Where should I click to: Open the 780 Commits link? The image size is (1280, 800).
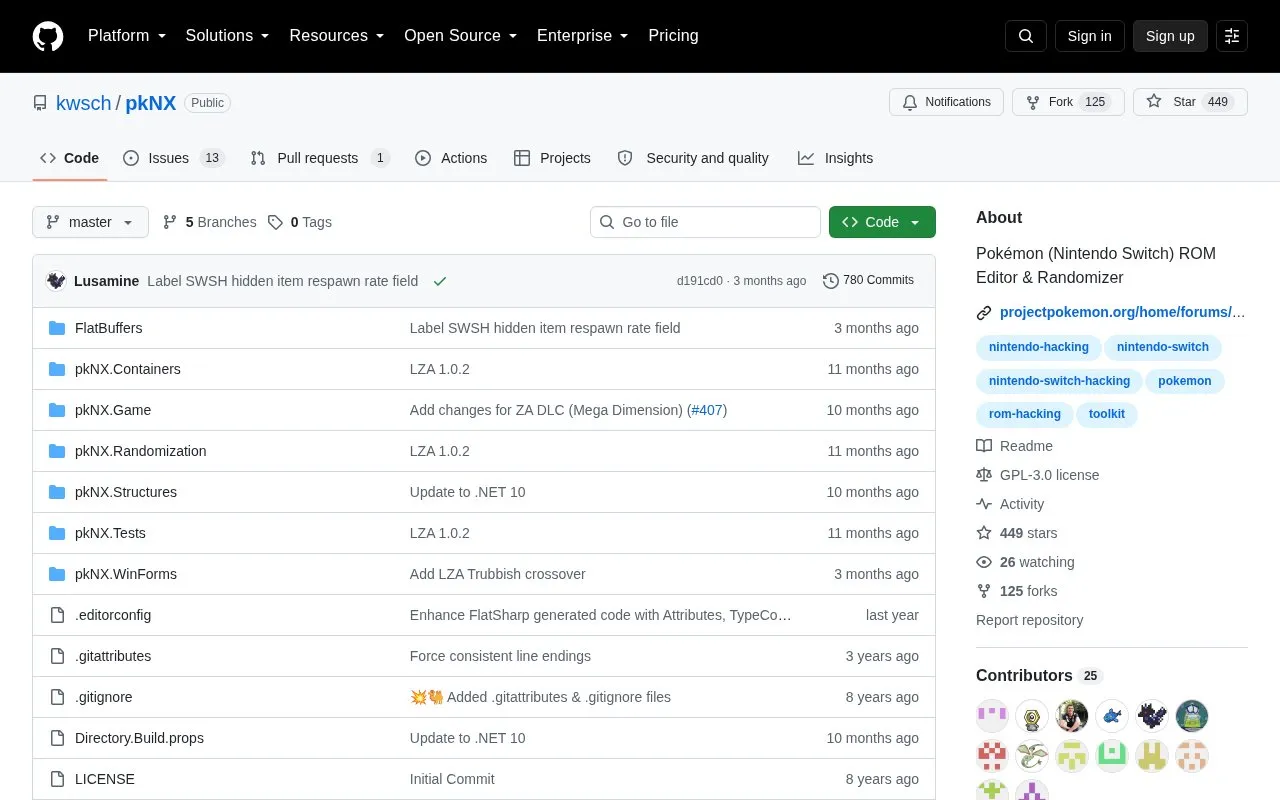(x=868, y=280)
